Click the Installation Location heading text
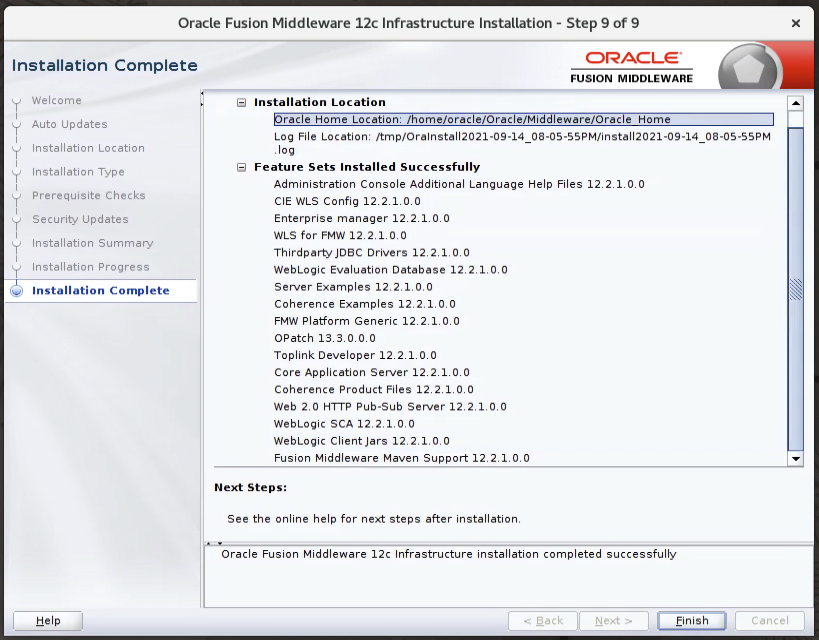The height and width of the screenshot is (640, 819). (320, 102)
